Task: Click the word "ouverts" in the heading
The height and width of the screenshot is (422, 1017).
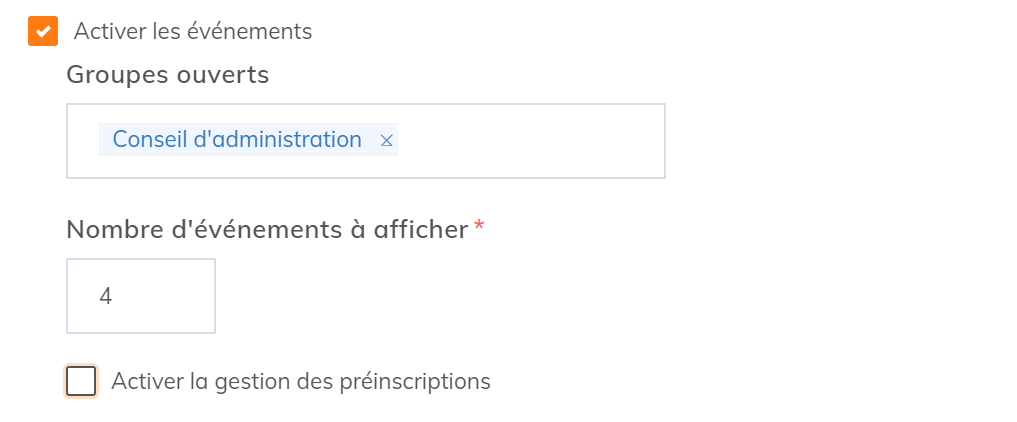Action: [x=229, y=75]
